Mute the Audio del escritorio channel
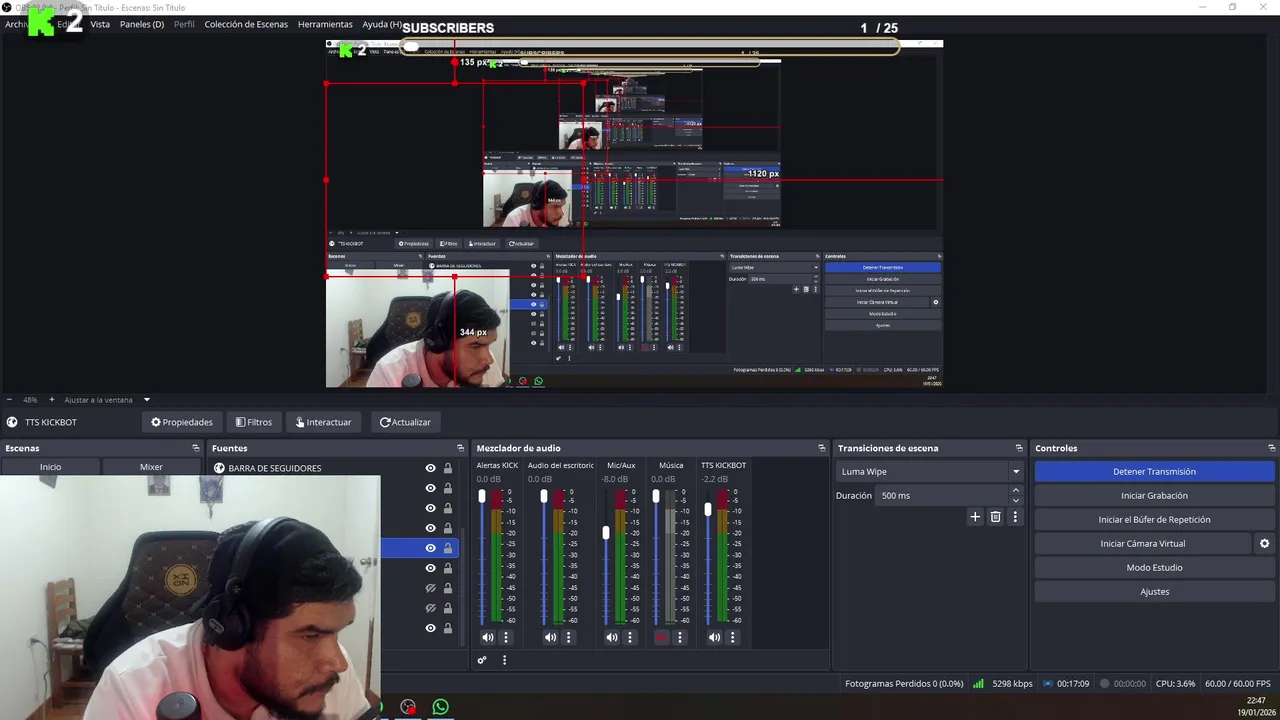 point(550,637)
